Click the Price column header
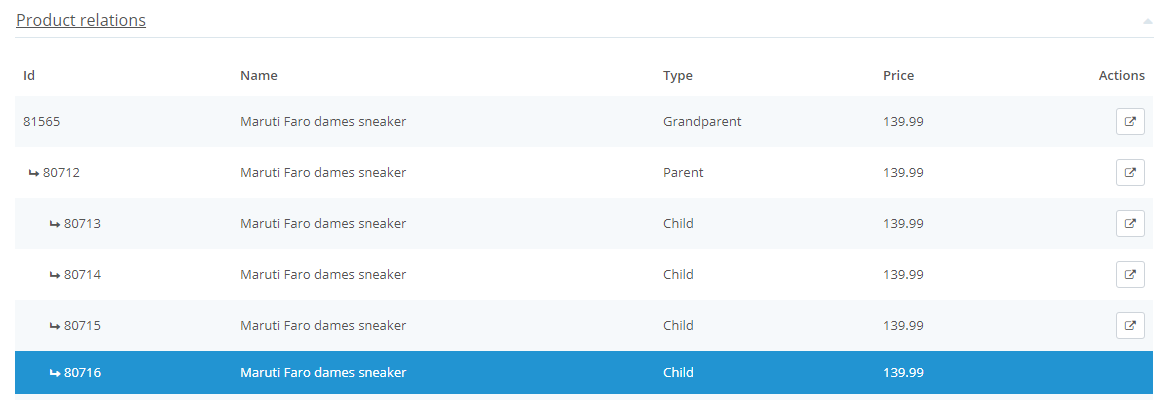 pos(898,76)
